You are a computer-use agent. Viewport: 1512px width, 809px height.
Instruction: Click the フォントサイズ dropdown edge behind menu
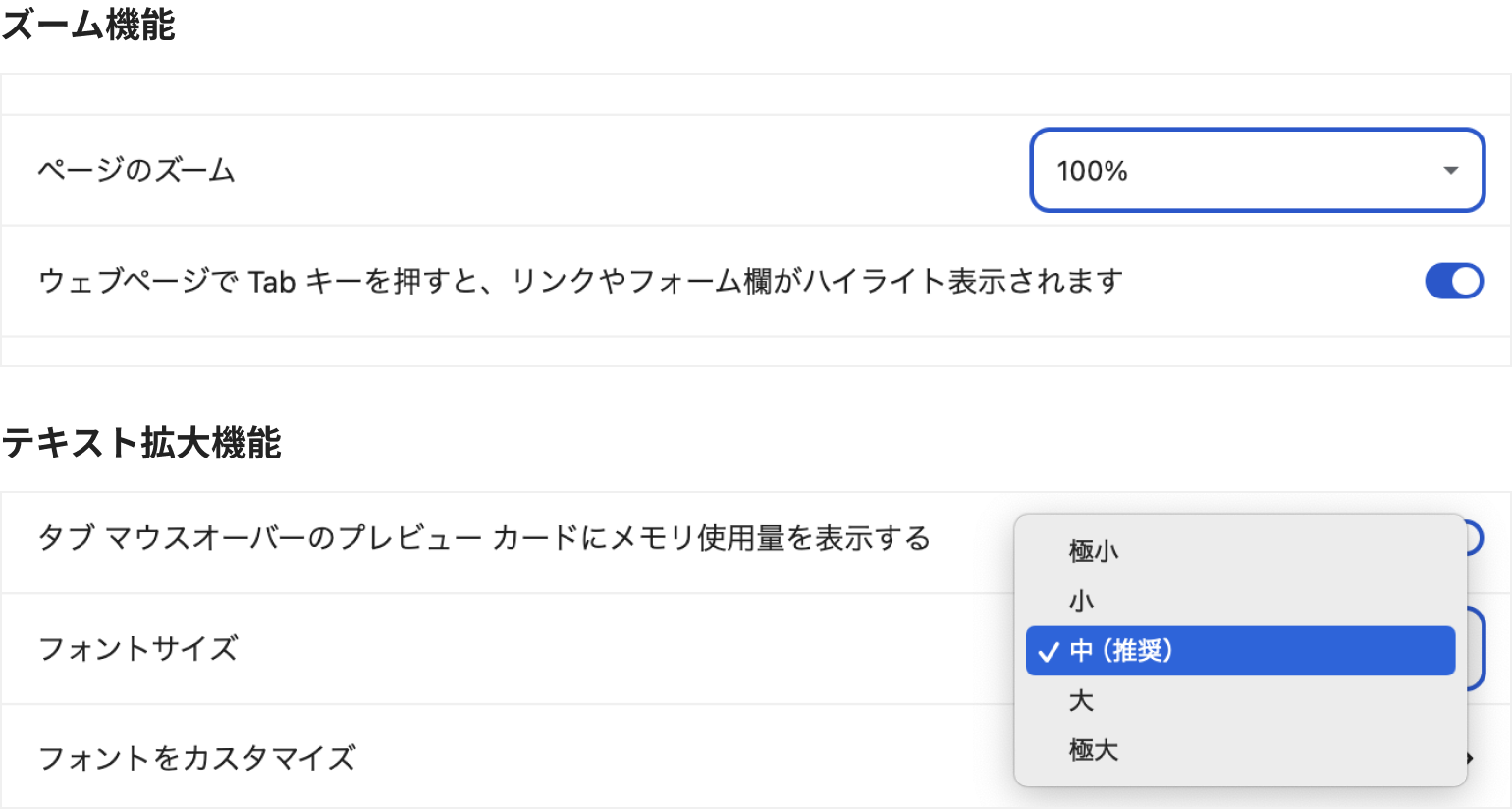click(x=1477, y=649)
